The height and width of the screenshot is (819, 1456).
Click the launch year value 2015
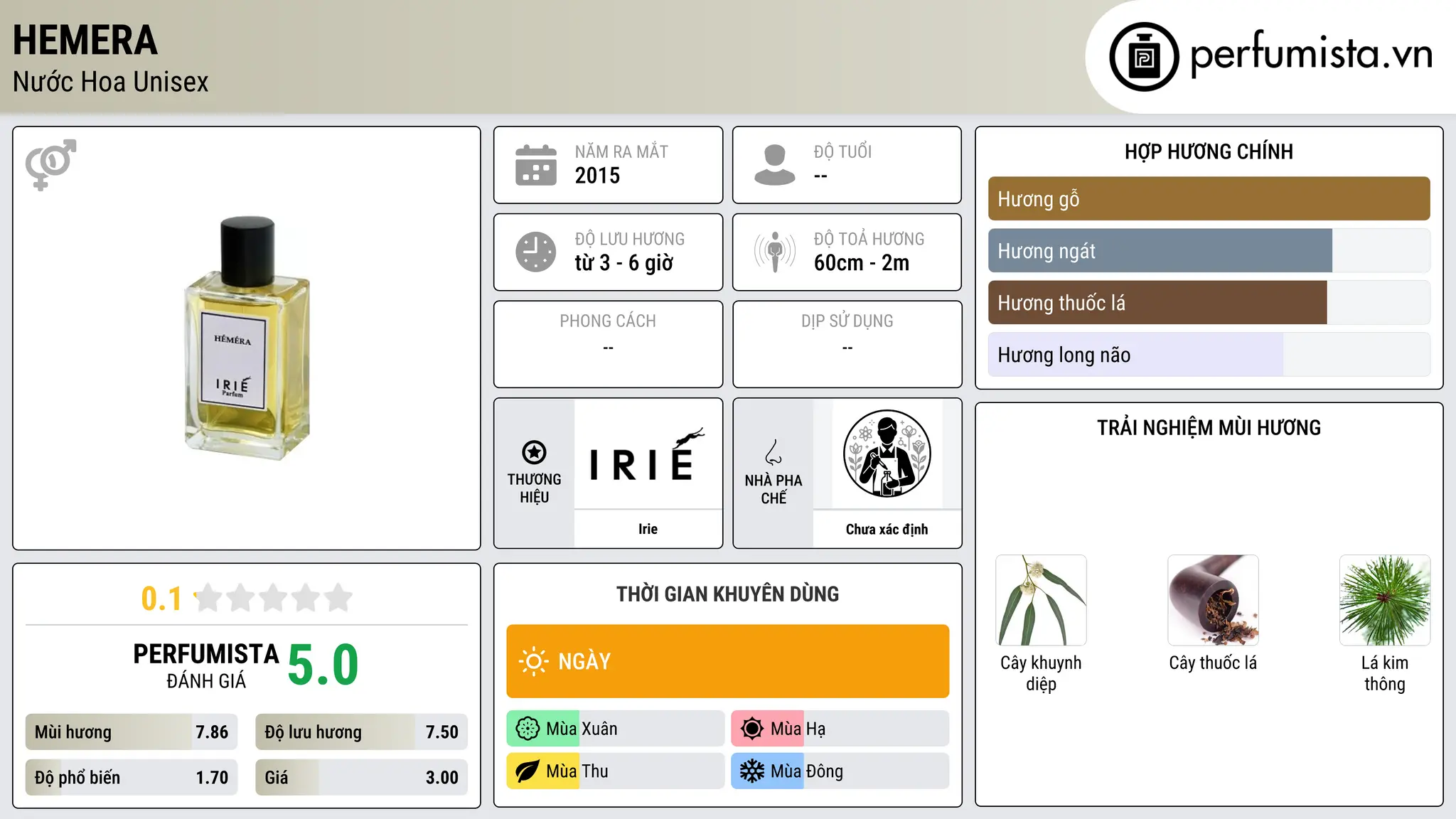coord(597,176)
